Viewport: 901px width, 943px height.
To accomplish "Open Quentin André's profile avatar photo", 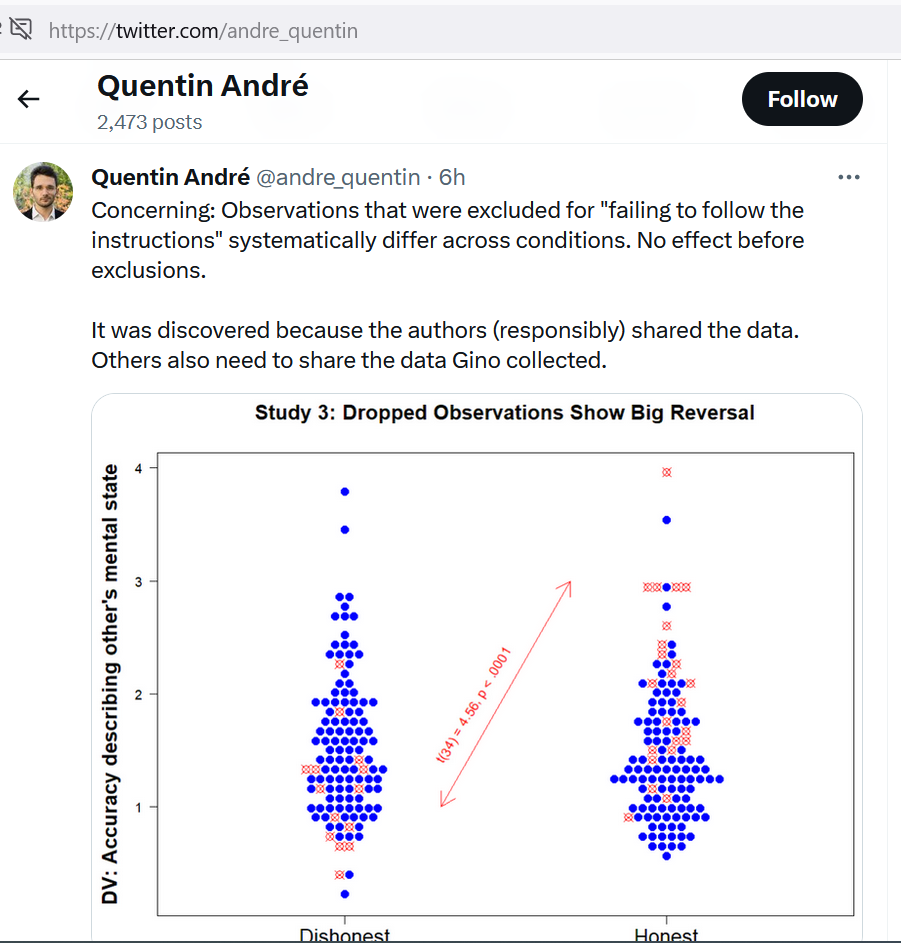I will coord(43,191).
